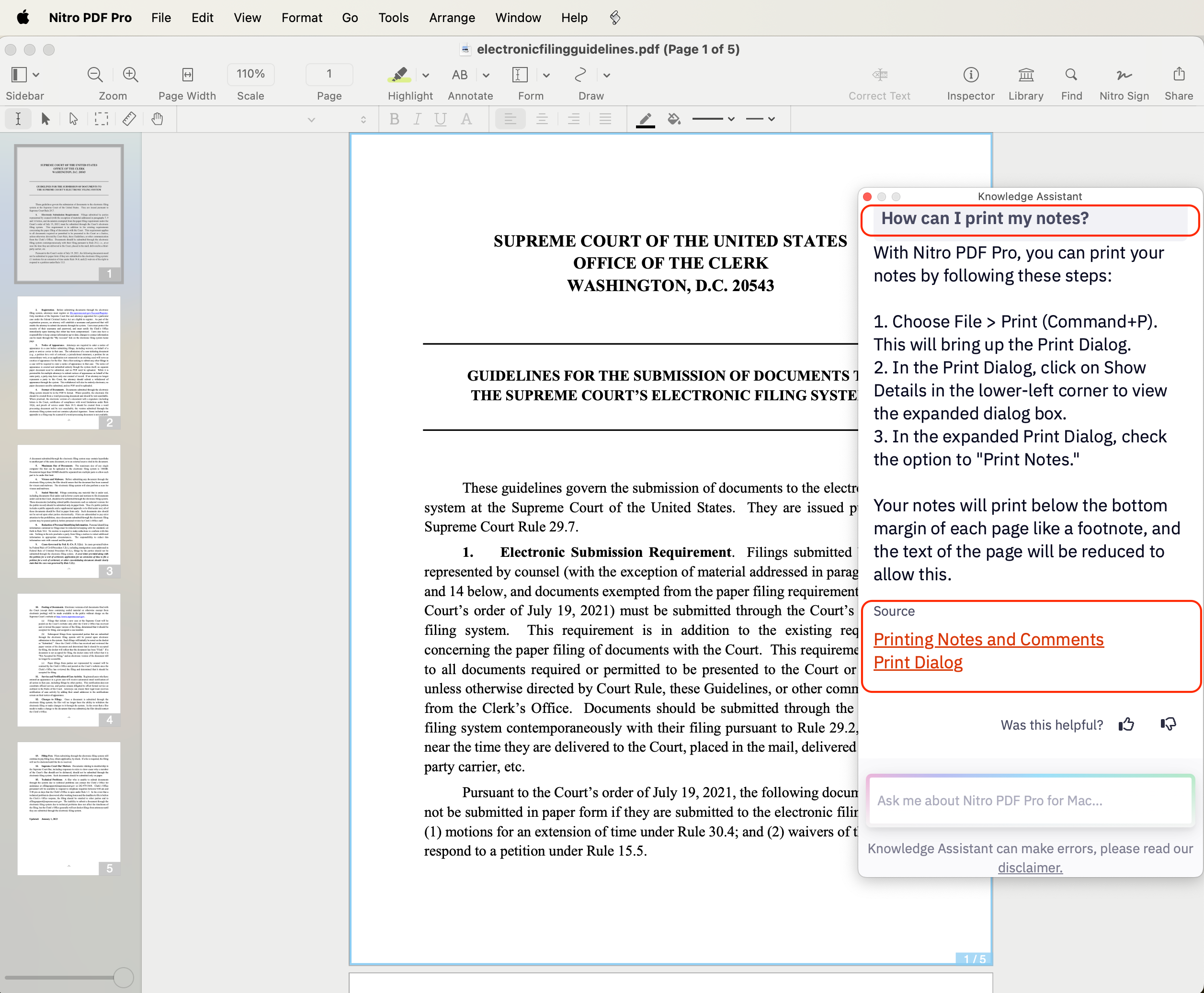Click the disclaimer link
This screenshot has width=1204, height=993.
(1030, 868)
